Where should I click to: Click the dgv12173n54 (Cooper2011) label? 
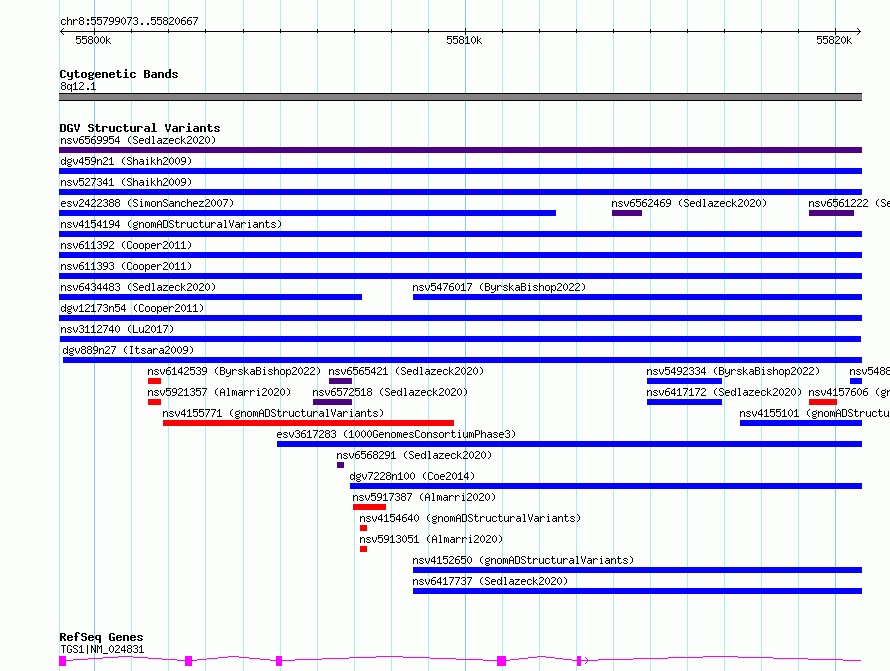tap(132, 308)
